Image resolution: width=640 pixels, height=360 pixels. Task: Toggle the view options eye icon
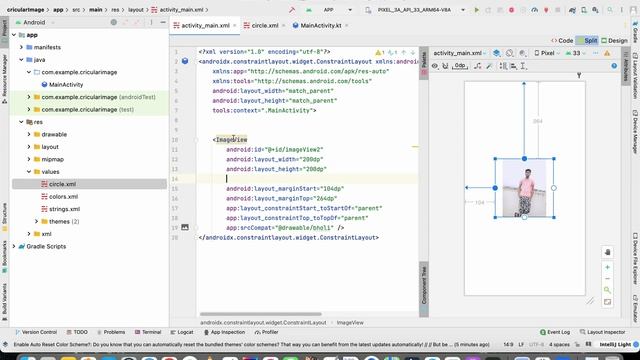pos(435,66)
